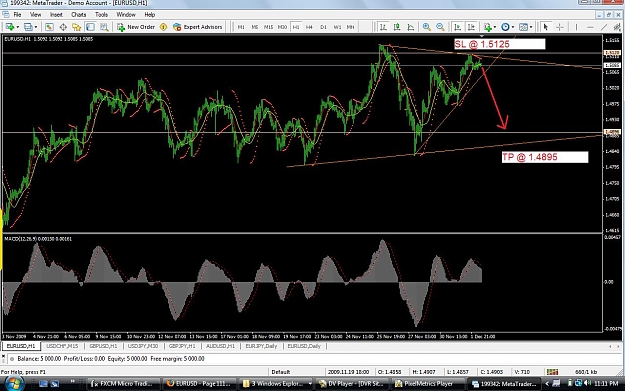
Task: Switch to the M1 timeframe
Action: point(241,27)
